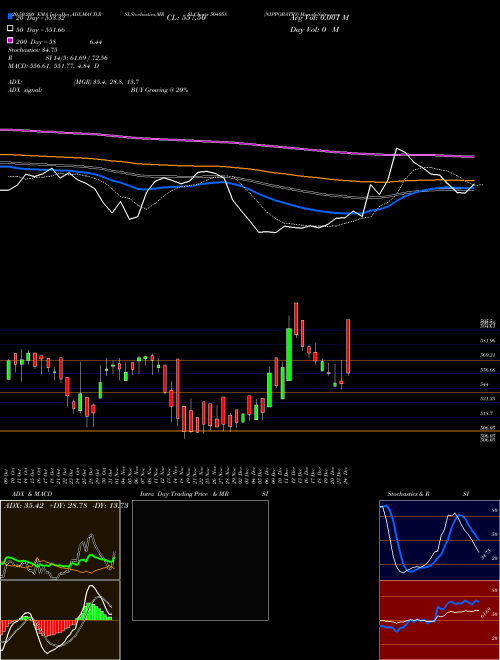Click the empty Intra Day Trading Price panel
The image size is (500, 660).
pyautogui.click(x=200, y=560)
